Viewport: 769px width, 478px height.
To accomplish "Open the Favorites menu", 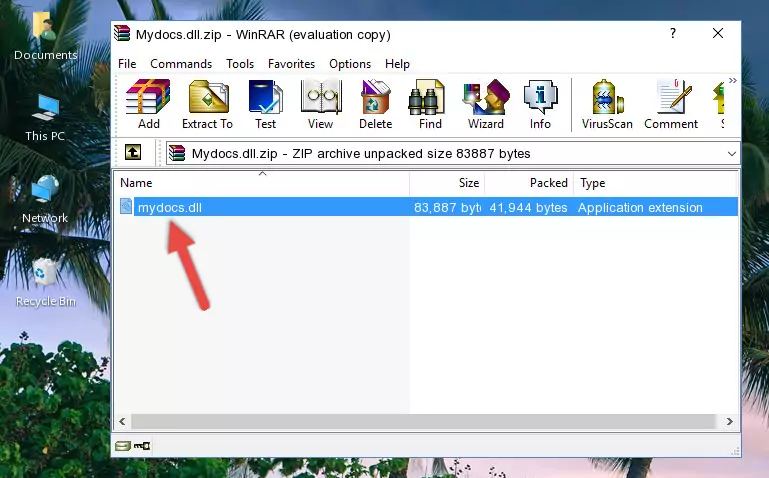I will pos(291,64).
